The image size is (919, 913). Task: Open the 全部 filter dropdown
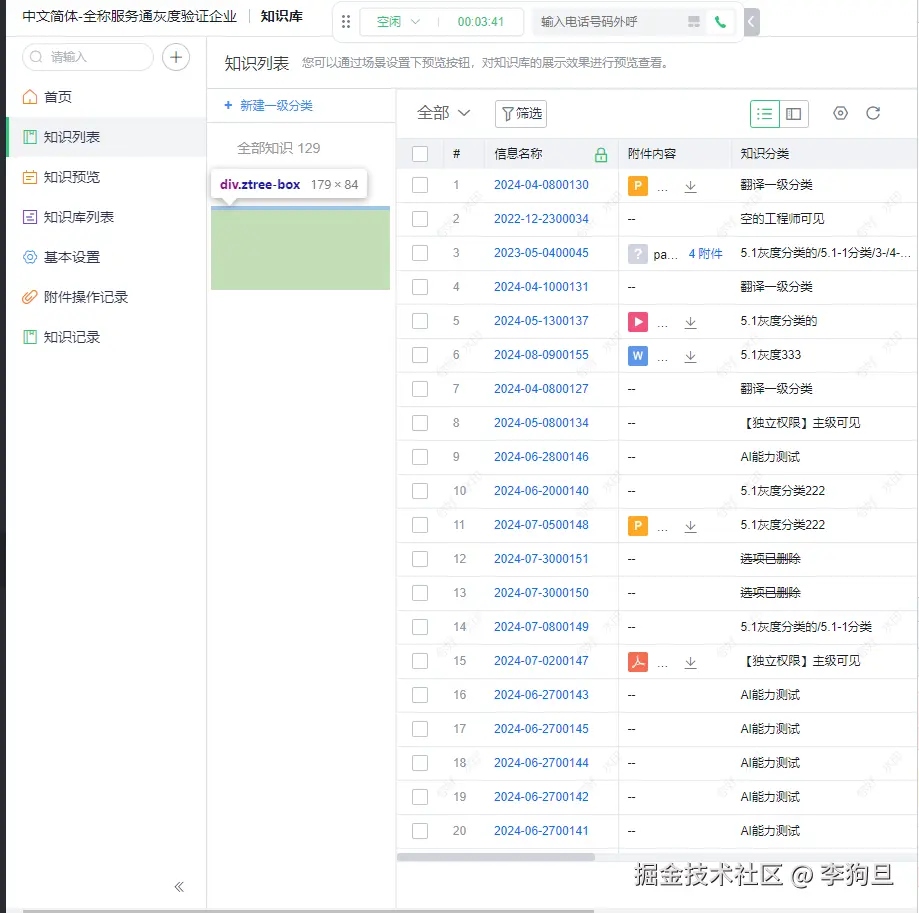tap(444, 113)
